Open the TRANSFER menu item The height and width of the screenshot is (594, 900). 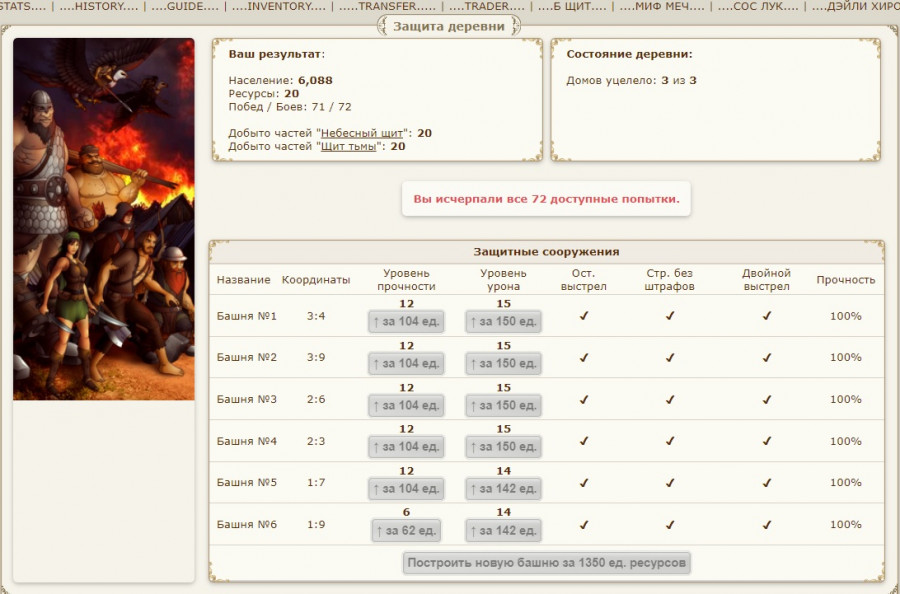(387, 6)
